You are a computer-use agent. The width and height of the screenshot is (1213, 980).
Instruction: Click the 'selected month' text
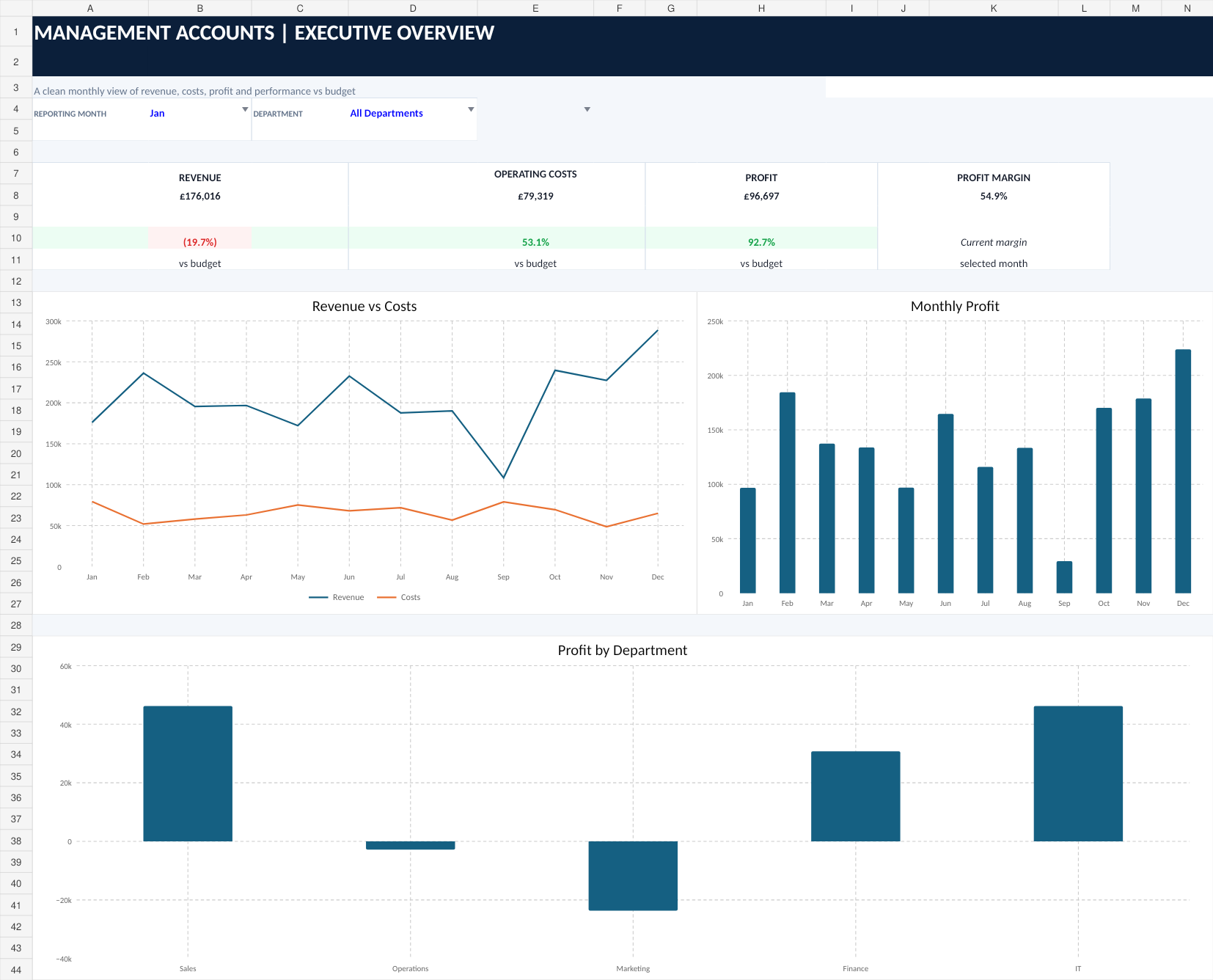[x=994, y=263]
